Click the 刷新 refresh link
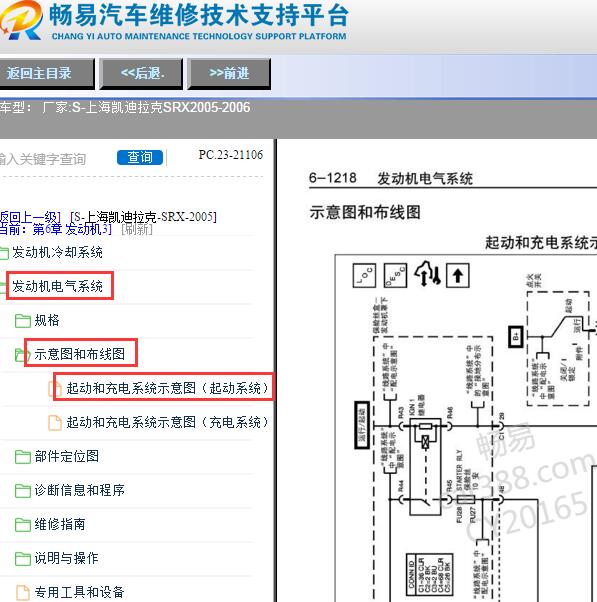The width and height of the screenshot is (597, 602). point(137,230)
